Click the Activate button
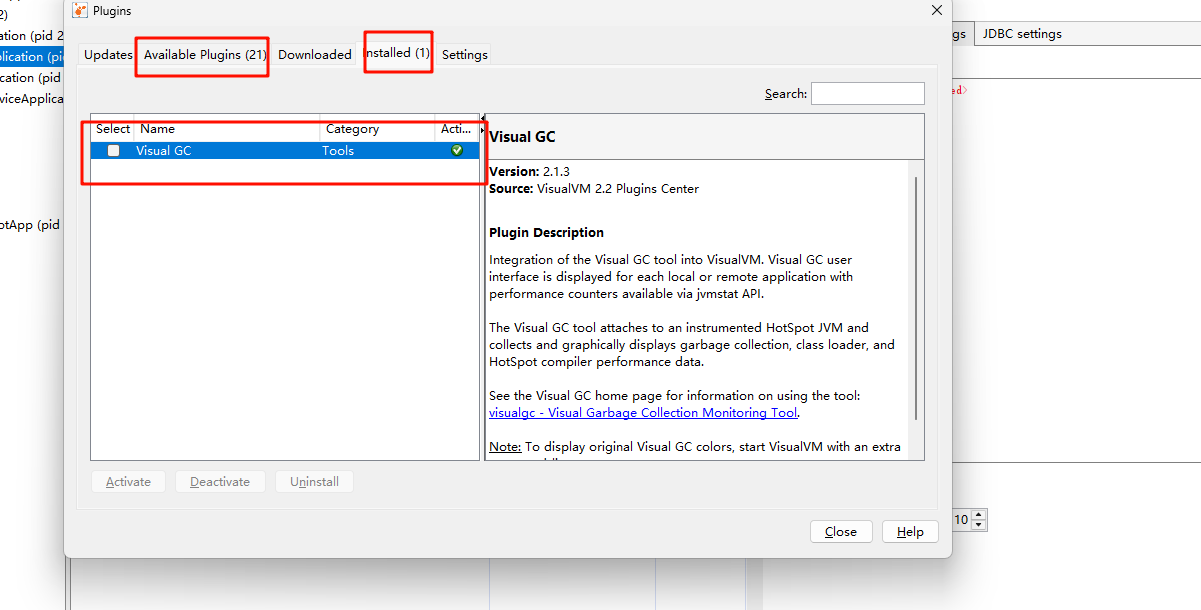This screenshot has height=610, width=1201. [x=129, y=482]
